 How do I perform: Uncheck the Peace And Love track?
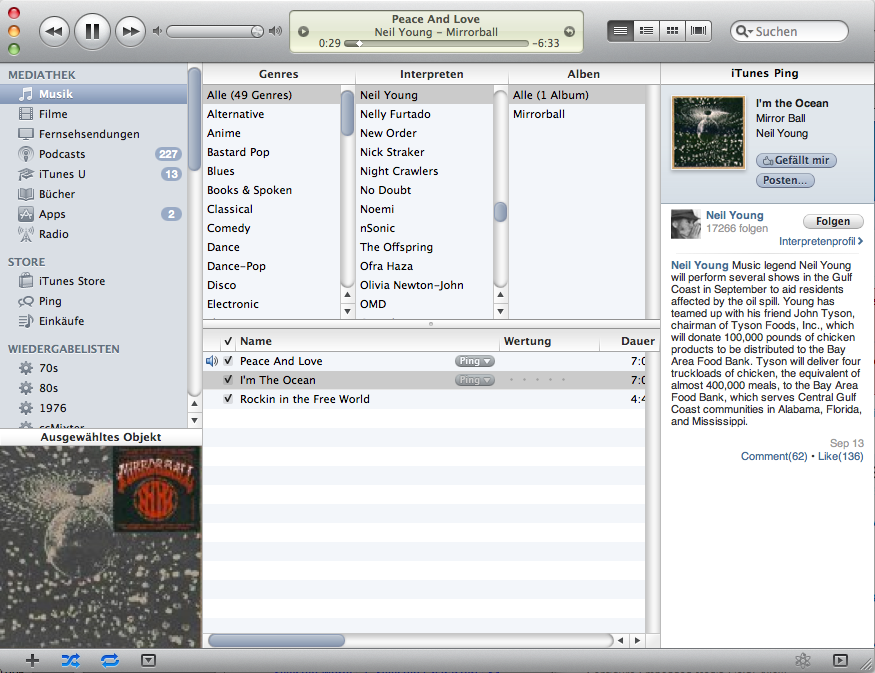click(228, 361)
